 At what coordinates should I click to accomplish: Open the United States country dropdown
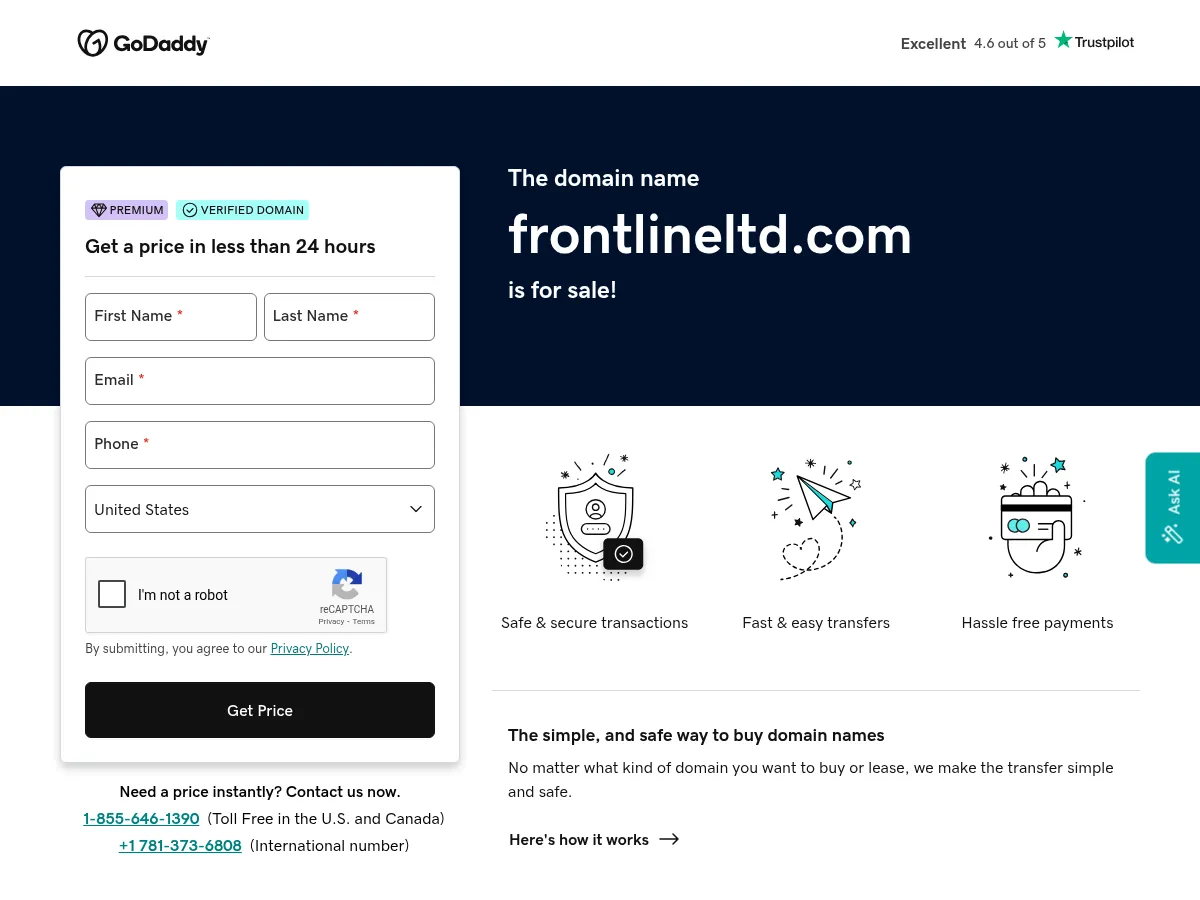pyautogui.click(x=260, y=509)
